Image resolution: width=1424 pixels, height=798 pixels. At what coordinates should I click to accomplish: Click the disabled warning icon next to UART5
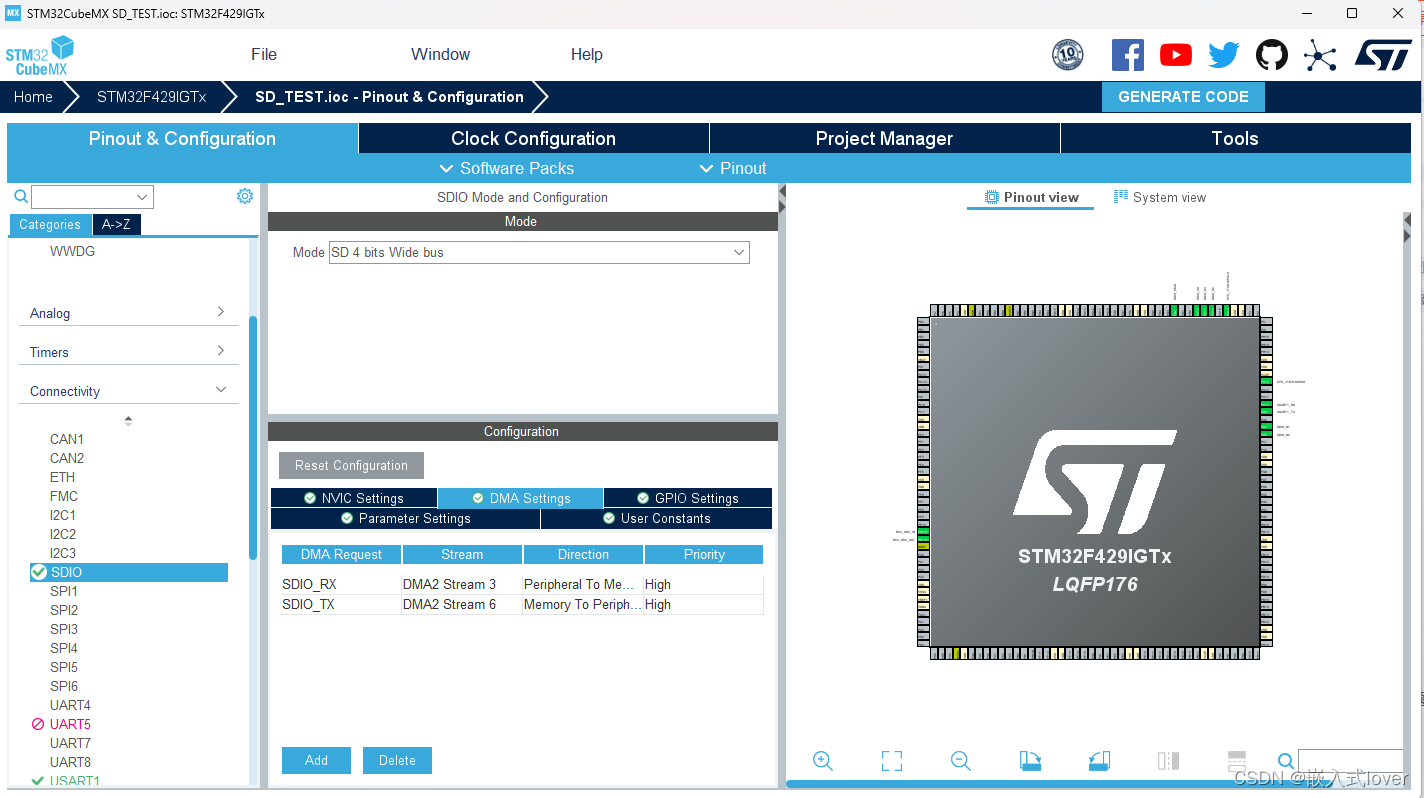coord(38,724)
